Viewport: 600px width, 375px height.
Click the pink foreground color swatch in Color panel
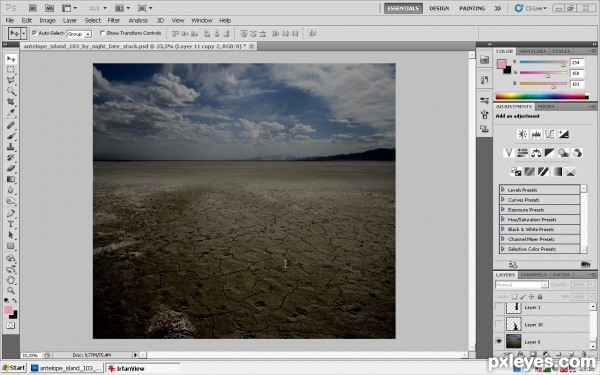501,64
